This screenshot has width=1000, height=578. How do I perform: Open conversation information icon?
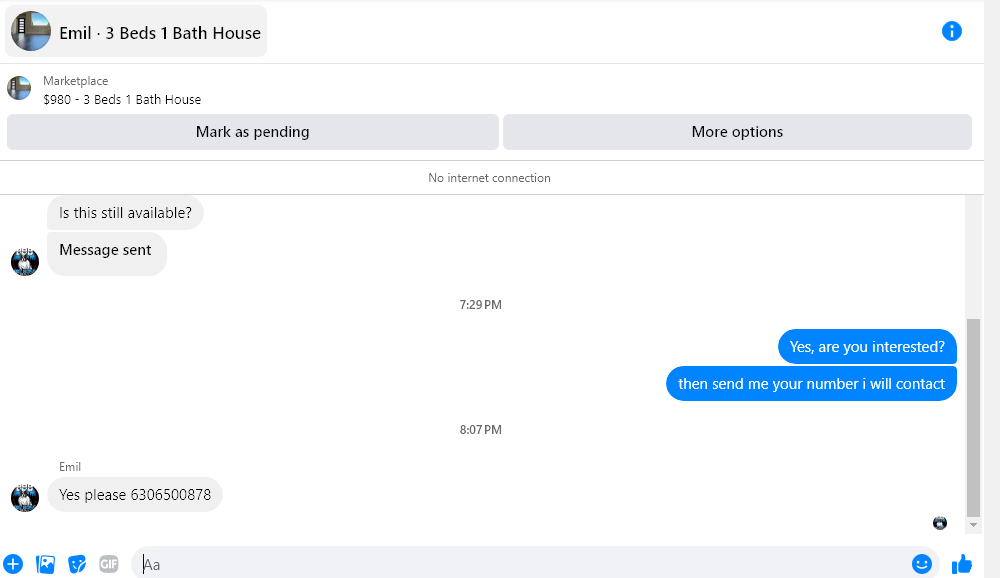click(x=952, y=31)
